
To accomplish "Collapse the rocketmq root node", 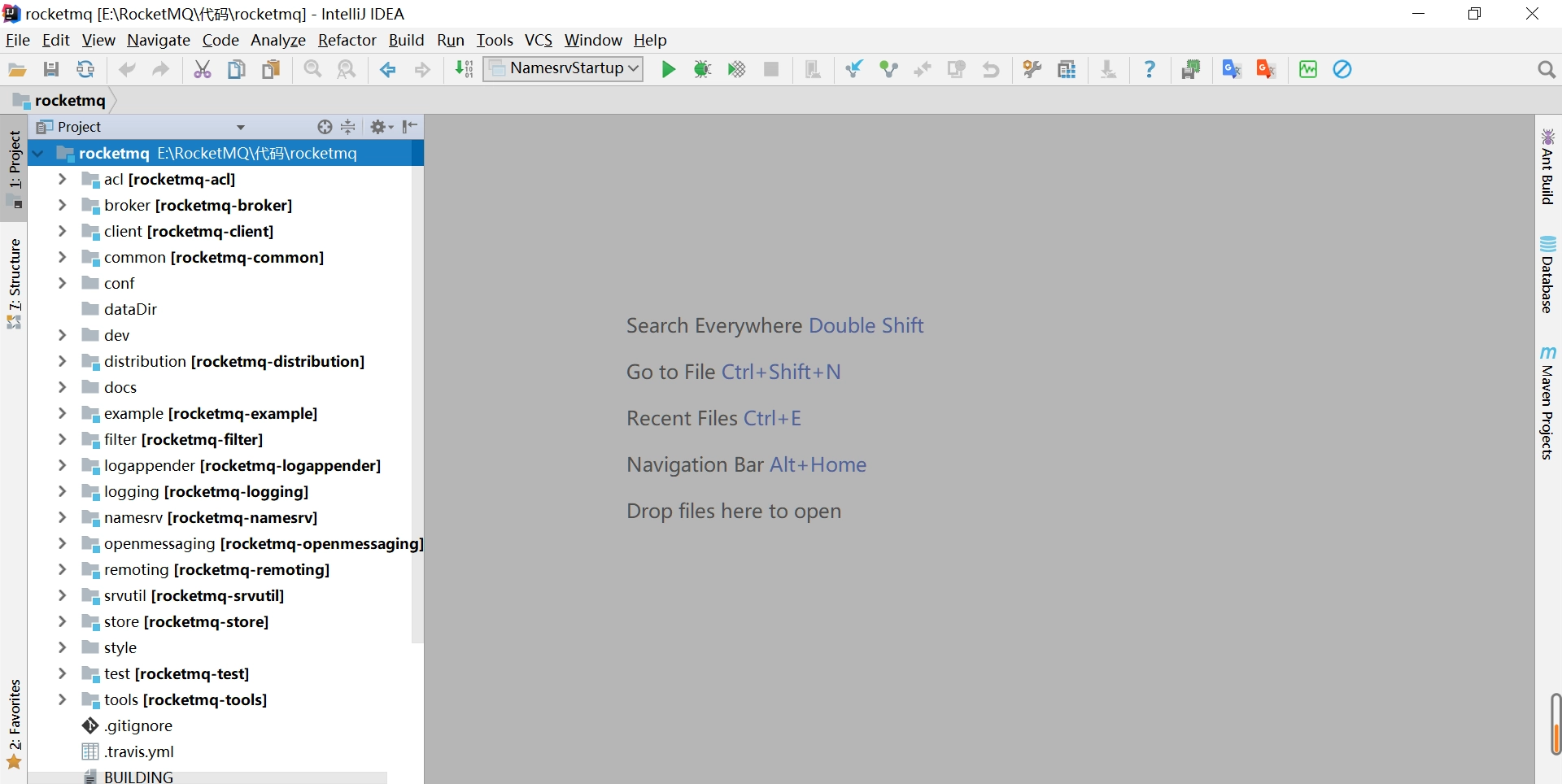I will click(37, 153).
